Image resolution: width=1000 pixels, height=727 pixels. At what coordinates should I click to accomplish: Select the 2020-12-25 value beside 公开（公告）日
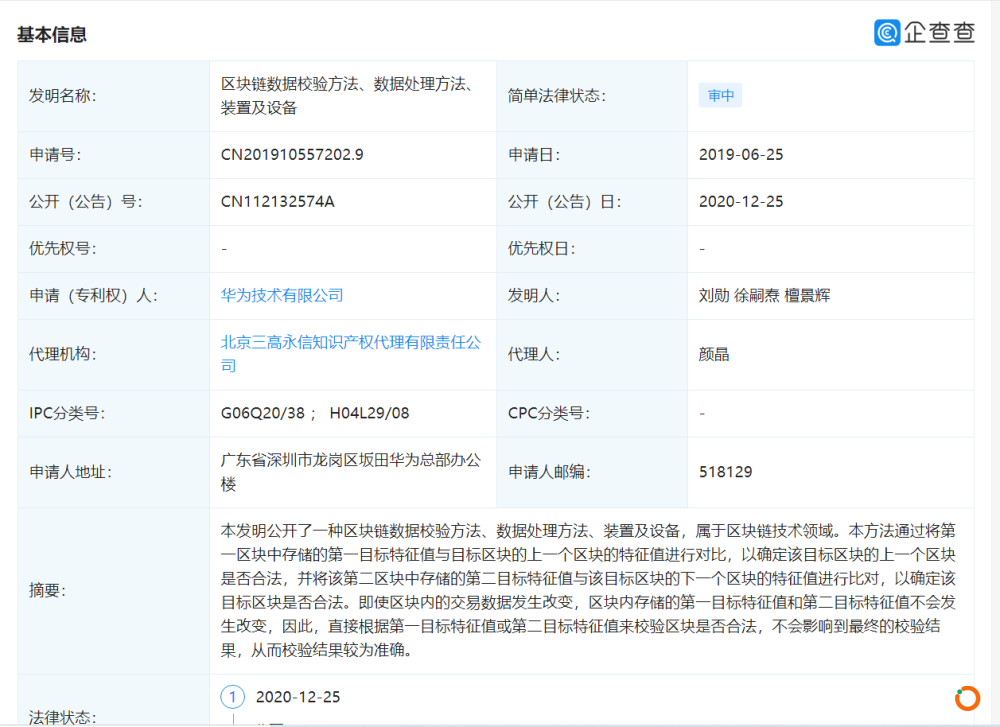tap(741, 202)
